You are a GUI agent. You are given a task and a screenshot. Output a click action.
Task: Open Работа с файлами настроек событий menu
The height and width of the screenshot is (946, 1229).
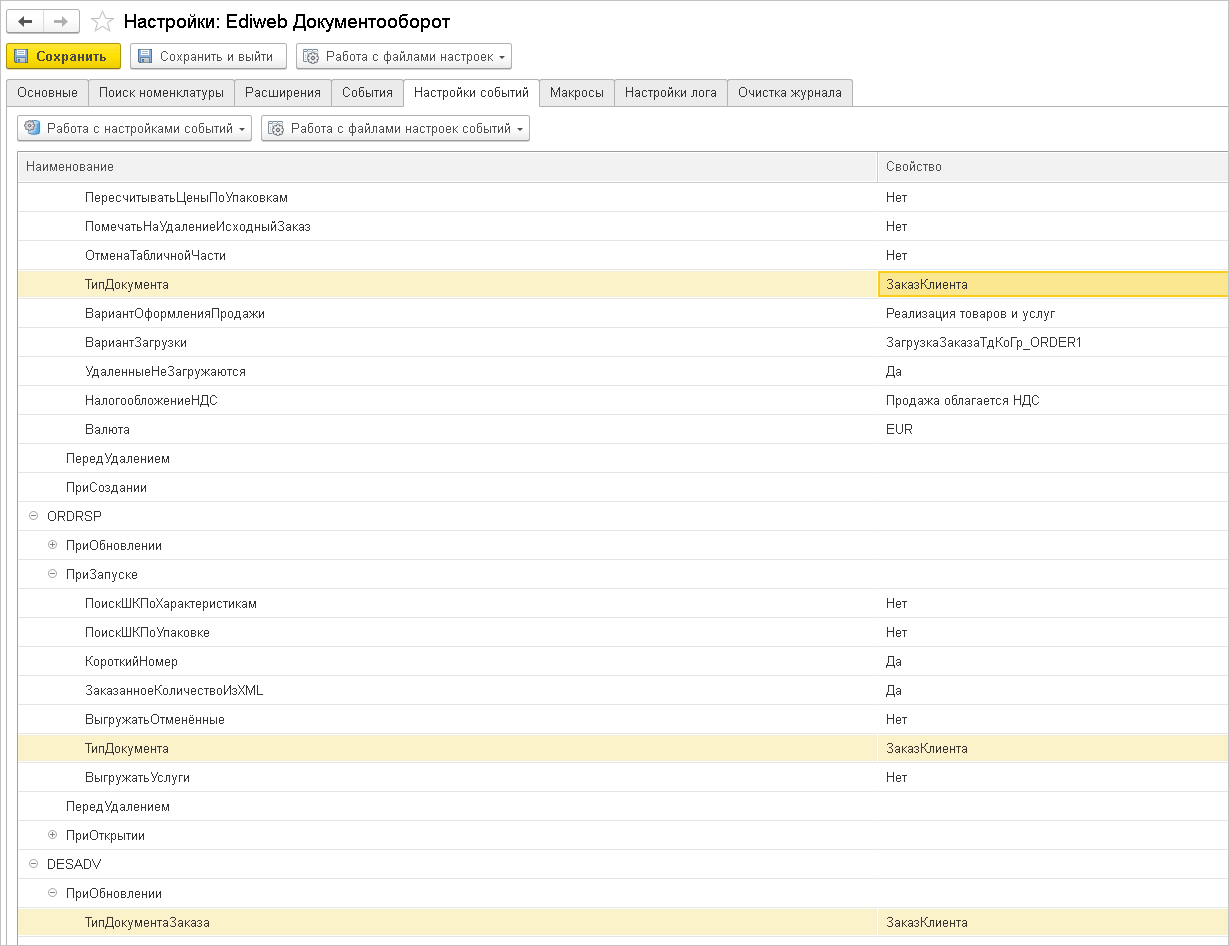coord(395,128)
